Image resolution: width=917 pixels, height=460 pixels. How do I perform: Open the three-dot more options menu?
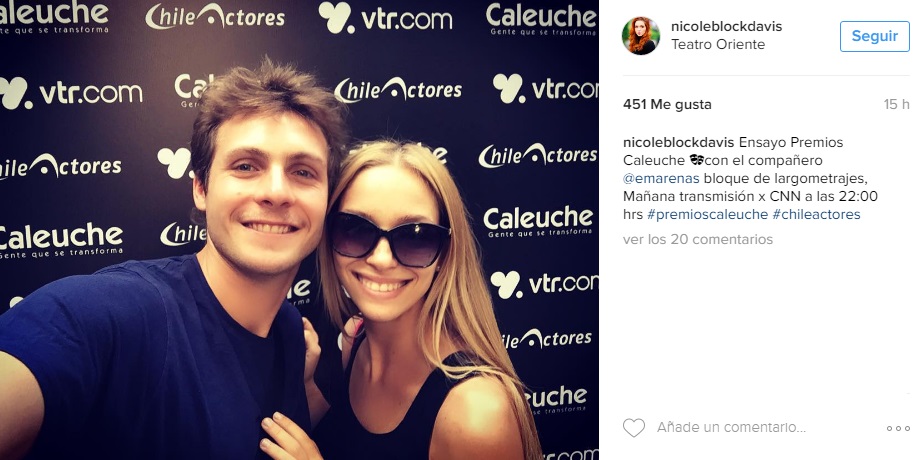(897, 428)
